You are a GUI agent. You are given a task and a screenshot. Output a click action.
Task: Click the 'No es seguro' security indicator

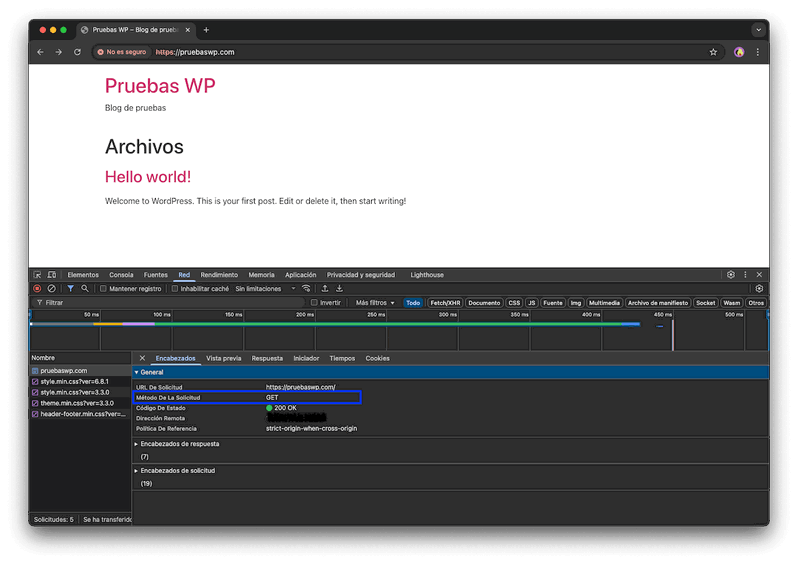pyautogui.click(x=122, y=52)
